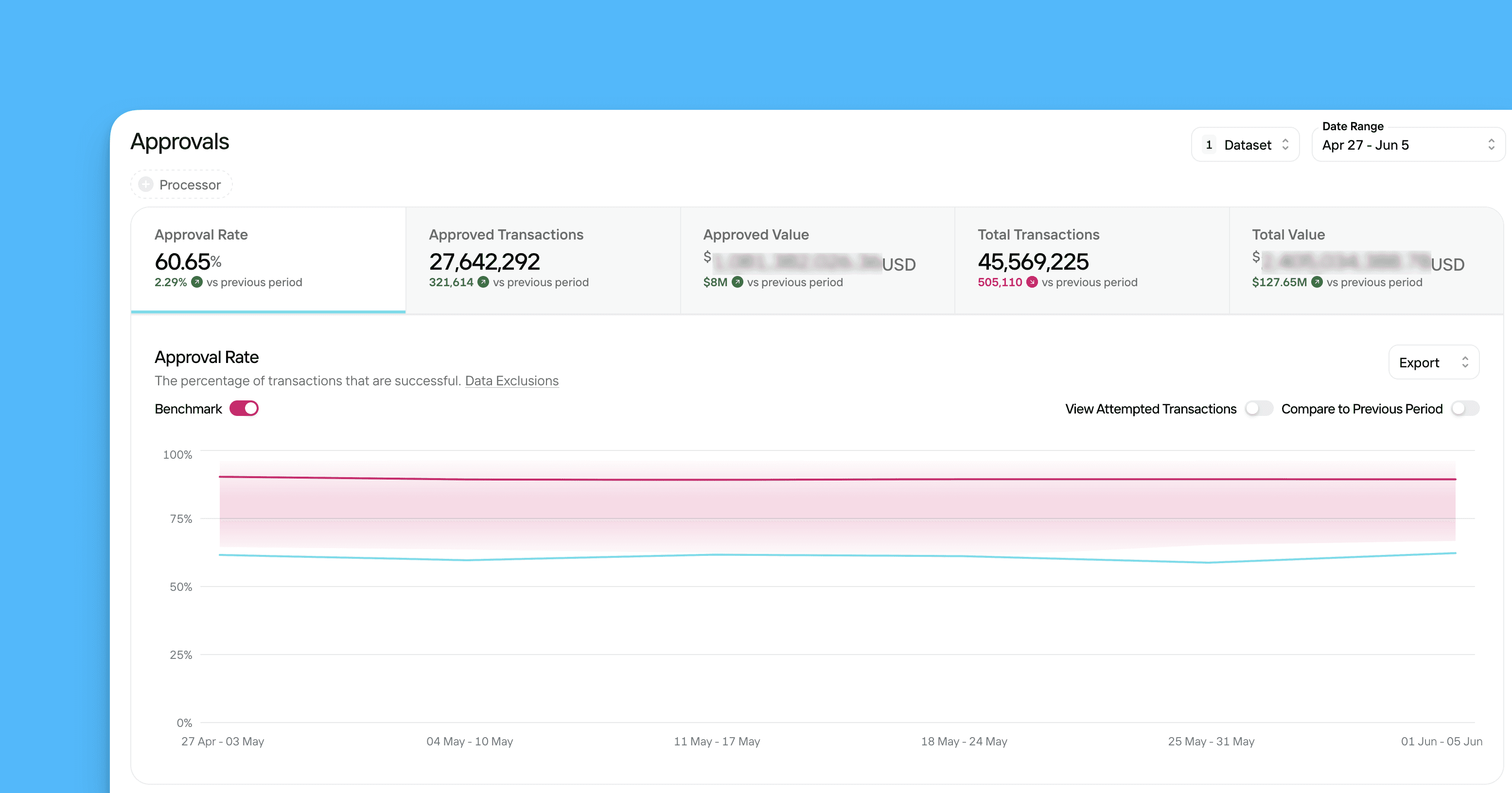The height and width of the screenshot is (793, 1512).
Task: Click the 60.65% approval rate value
Action: coord(188,261)
